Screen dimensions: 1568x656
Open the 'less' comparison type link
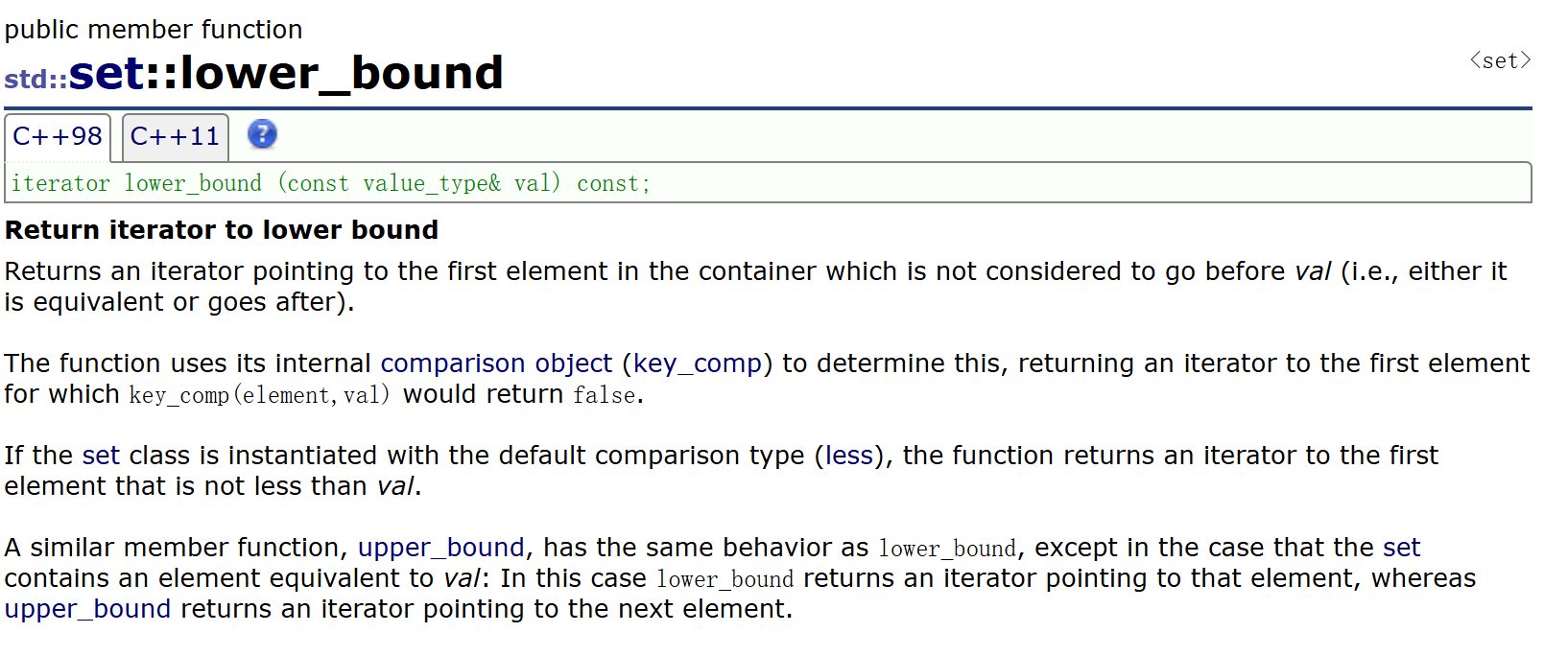(x=848, y=456)
